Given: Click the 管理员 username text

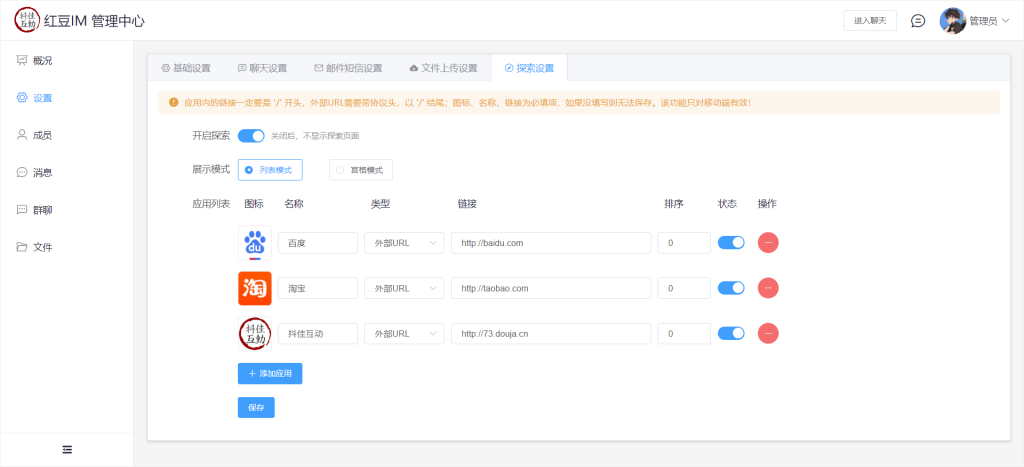Looking at the screenshot, I should coord(983,22).
